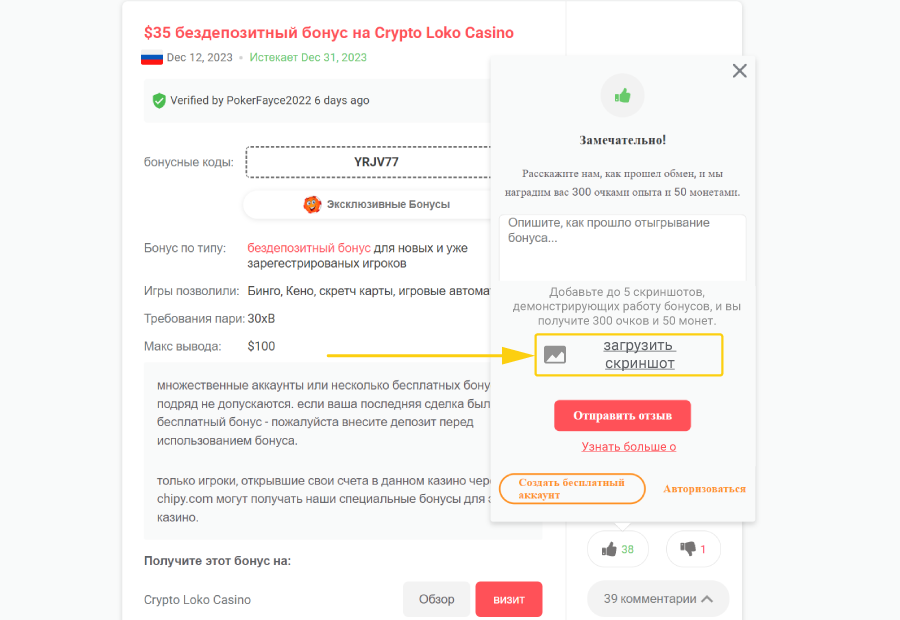Downvote the bonus with thumbs-down 1

coord(693,549)
